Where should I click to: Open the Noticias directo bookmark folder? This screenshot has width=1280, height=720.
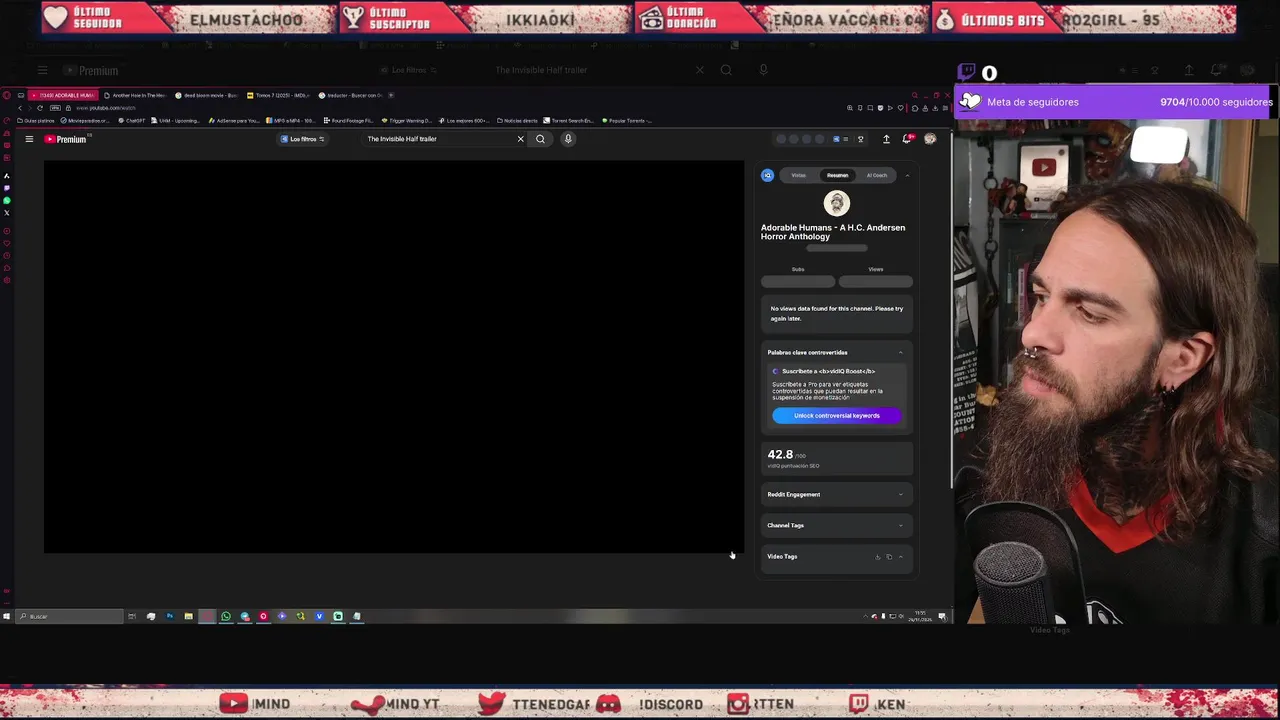coord(517,121)
